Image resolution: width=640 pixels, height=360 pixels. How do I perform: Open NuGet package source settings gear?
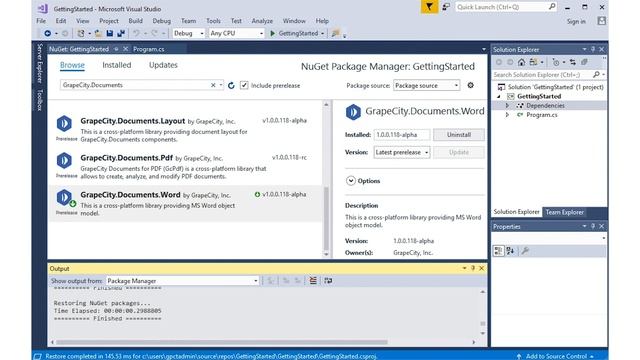[x=471, y=85]
